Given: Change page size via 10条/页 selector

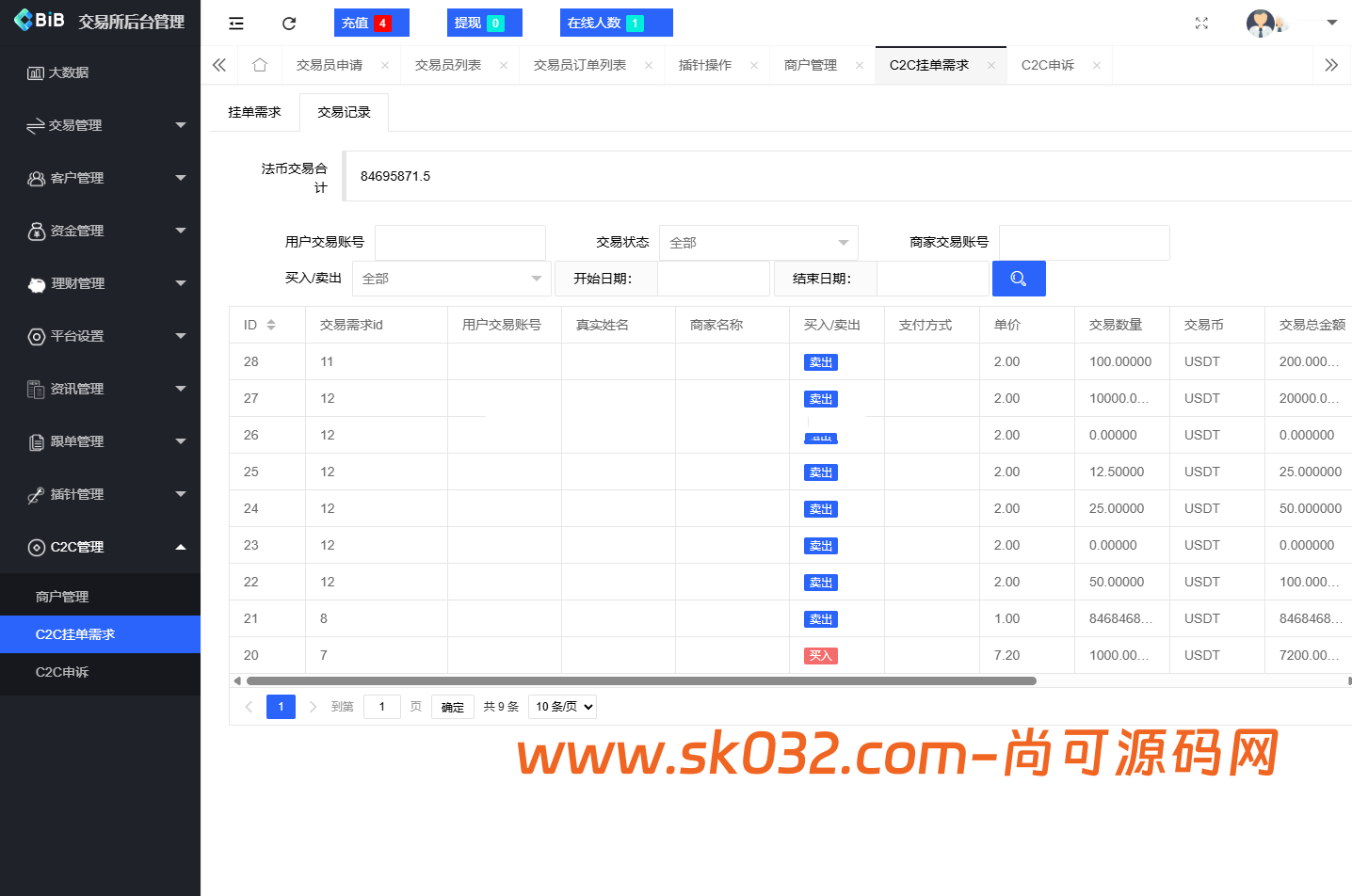Looking at the screenshot, I should click(562, 706).
